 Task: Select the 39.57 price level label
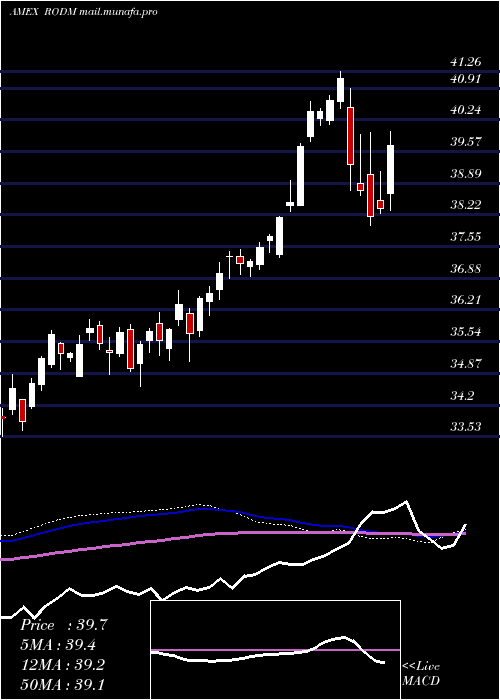pyautogui.click(x=466, y=142)
